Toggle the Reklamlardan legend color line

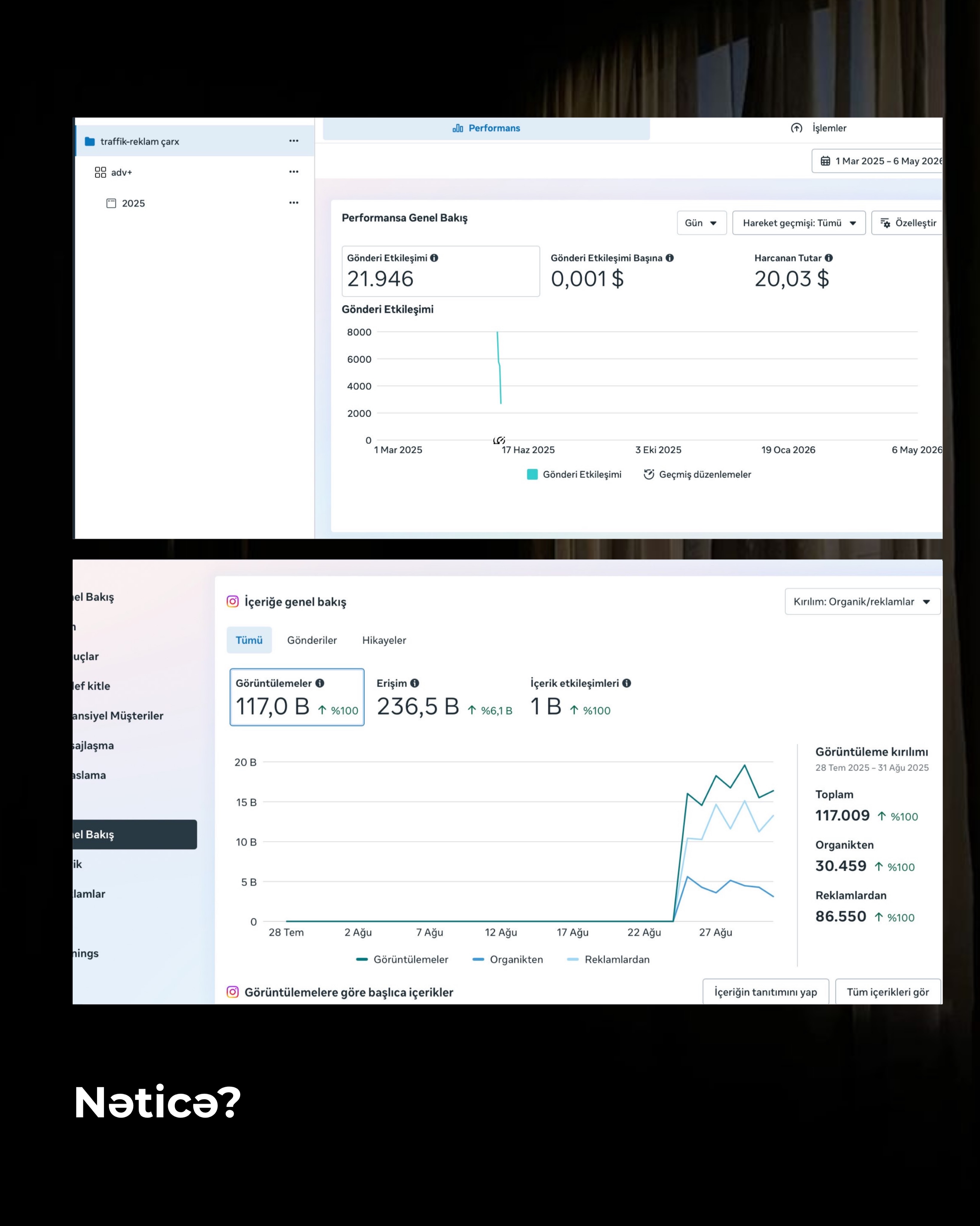573,959
